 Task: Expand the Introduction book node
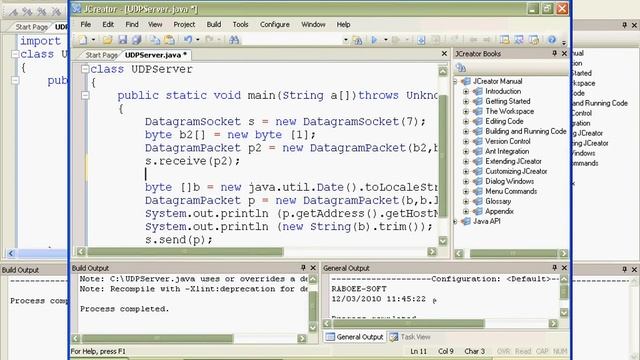point(466,91)
